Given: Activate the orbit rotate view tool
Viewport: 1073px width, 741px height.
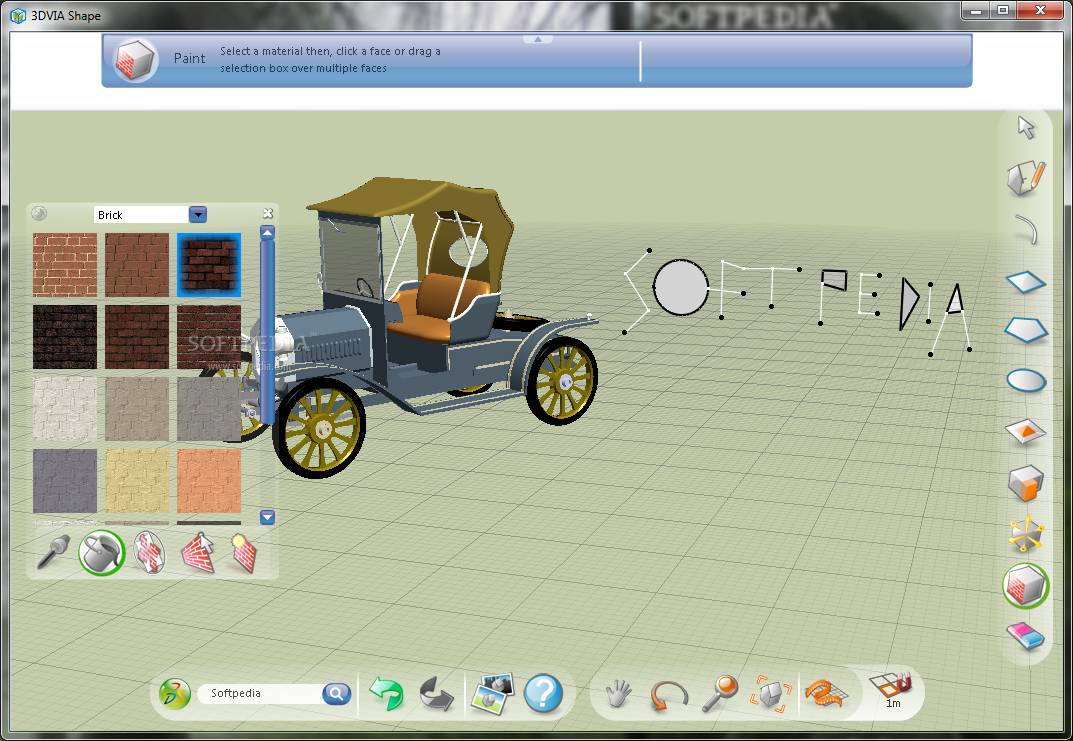Looking at the screenshot, I should (668, 695).
